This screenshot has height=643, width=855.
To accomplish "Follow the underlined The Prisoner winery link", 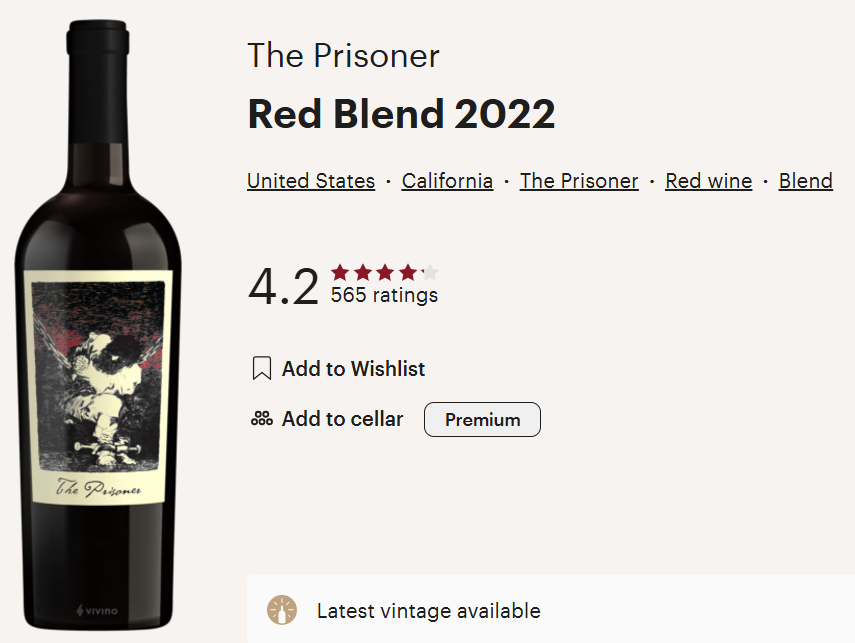I will 579,181.
